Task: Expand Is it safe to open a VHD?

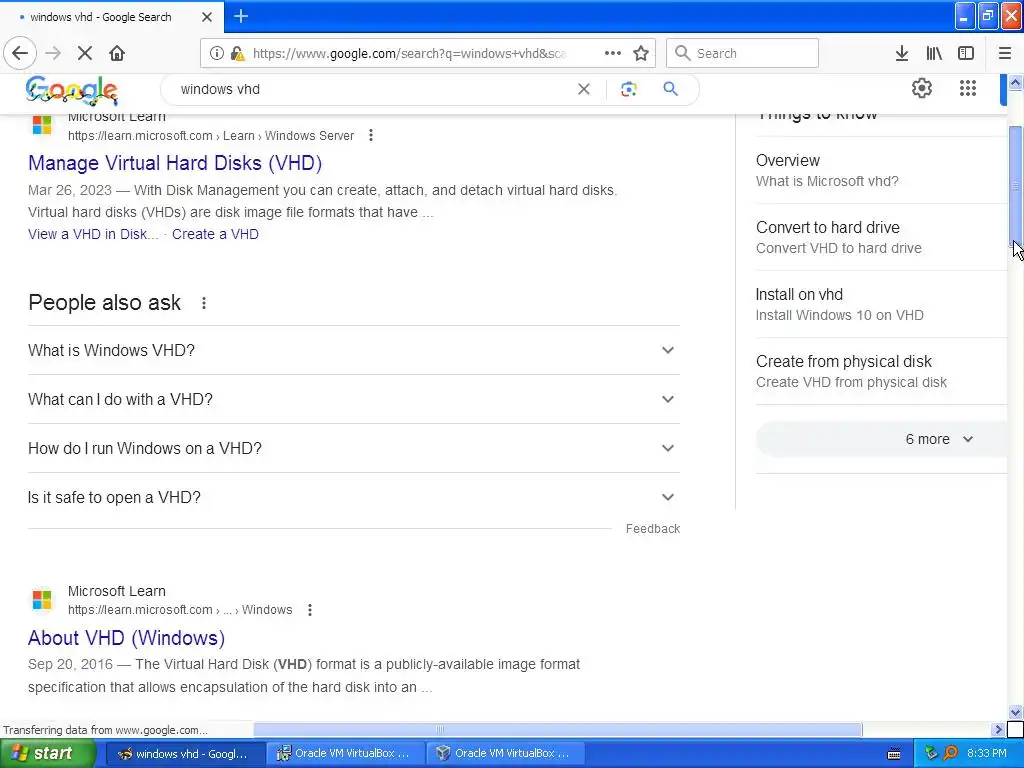Action: [353, 497]
